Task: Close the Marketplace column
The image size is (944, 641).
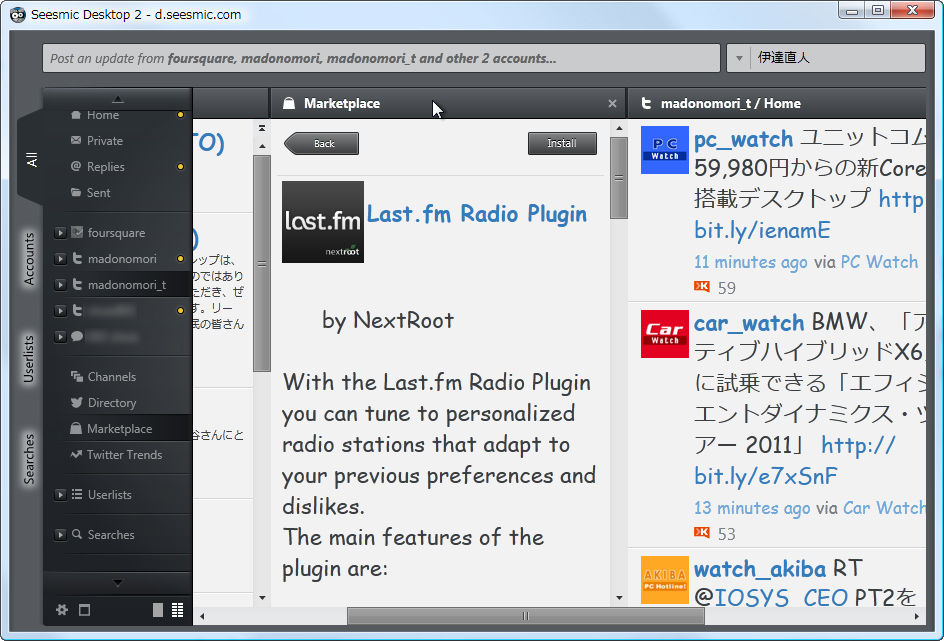Action: pos(612,104)
